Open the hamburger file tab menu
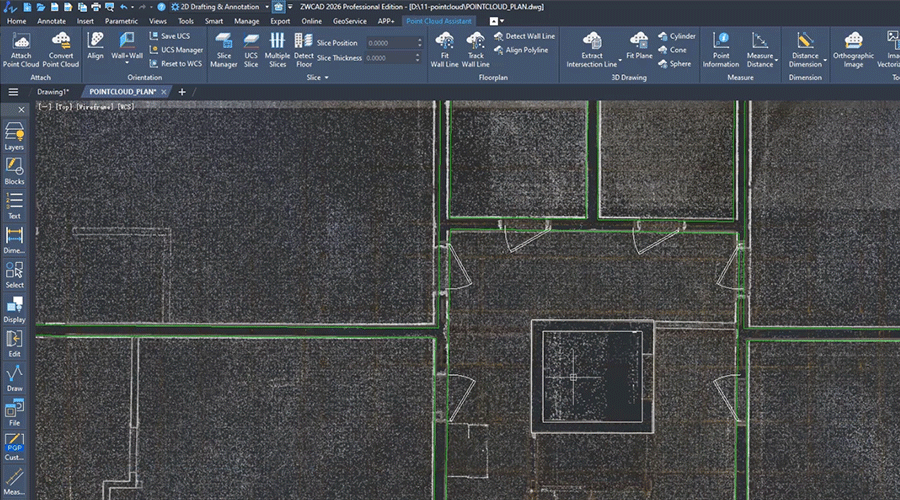The image size is (900, 500). click(13, 92)
